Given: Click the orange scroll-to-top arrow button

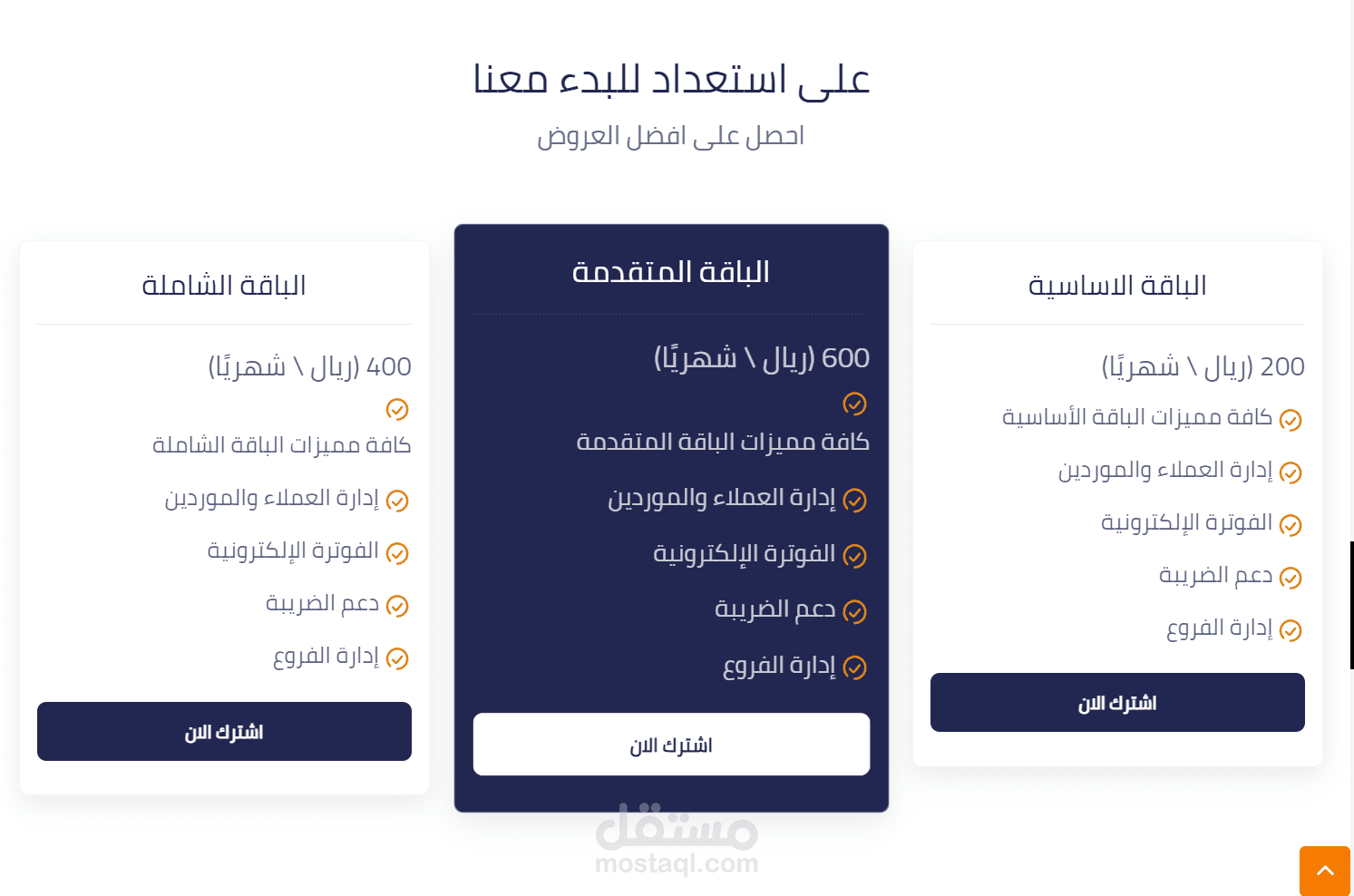Looking at the screenshot, I should [x=1324, y=871].
